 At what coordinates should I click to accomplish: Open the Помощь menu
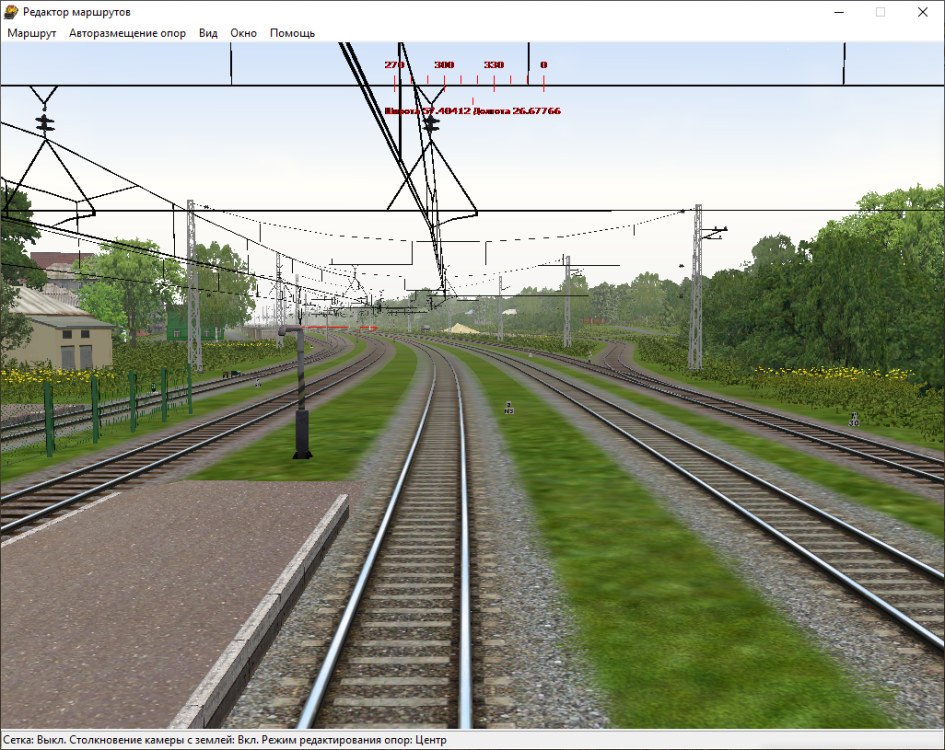click(292, 33)
